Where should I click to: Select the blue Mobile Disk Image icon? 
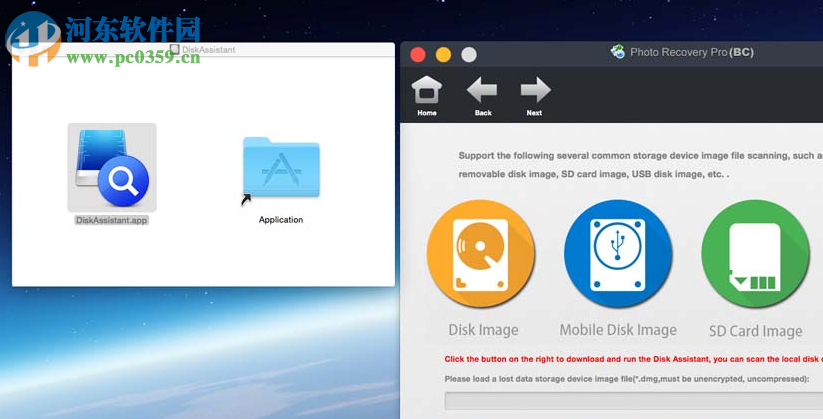click(618, 254)
